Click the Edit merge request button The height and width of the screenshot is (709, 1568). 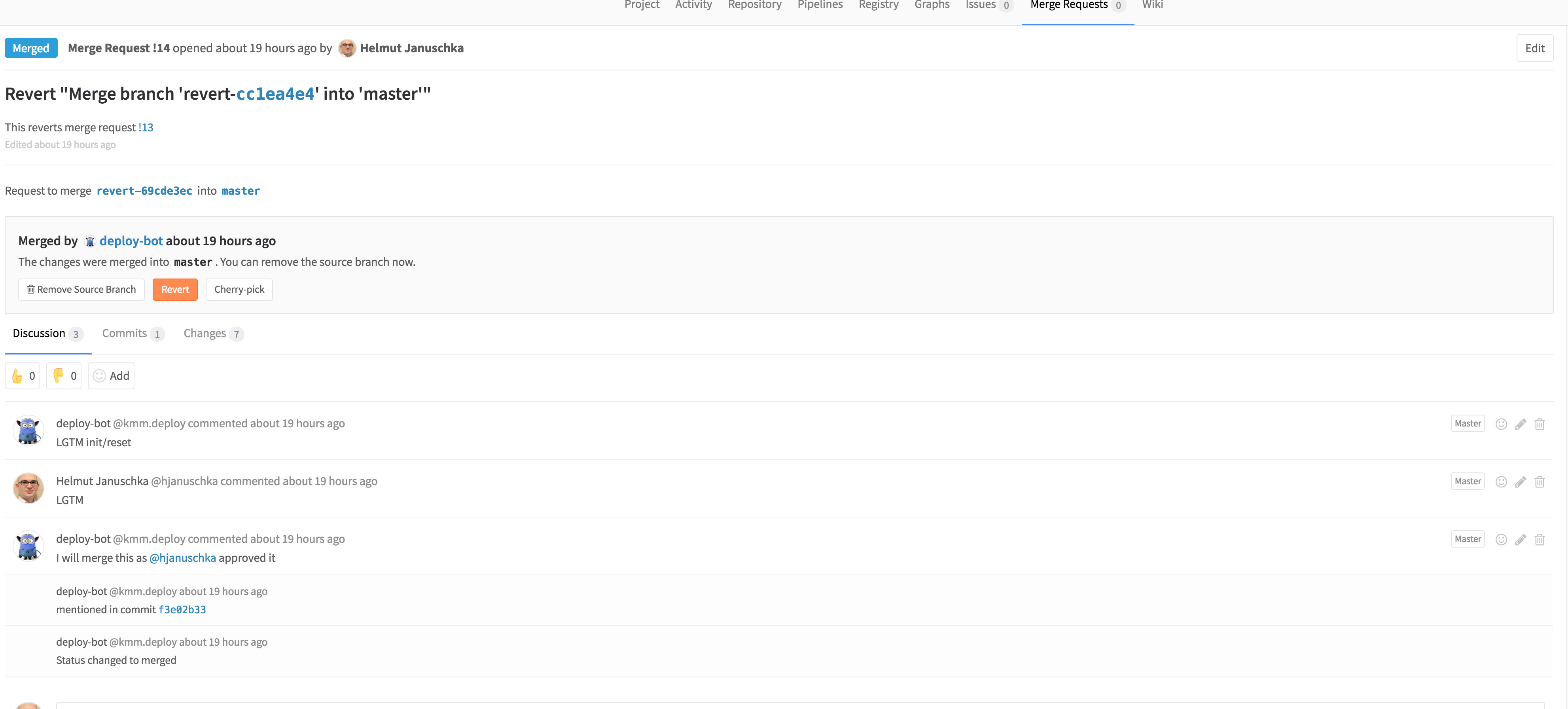(1534, 49)
